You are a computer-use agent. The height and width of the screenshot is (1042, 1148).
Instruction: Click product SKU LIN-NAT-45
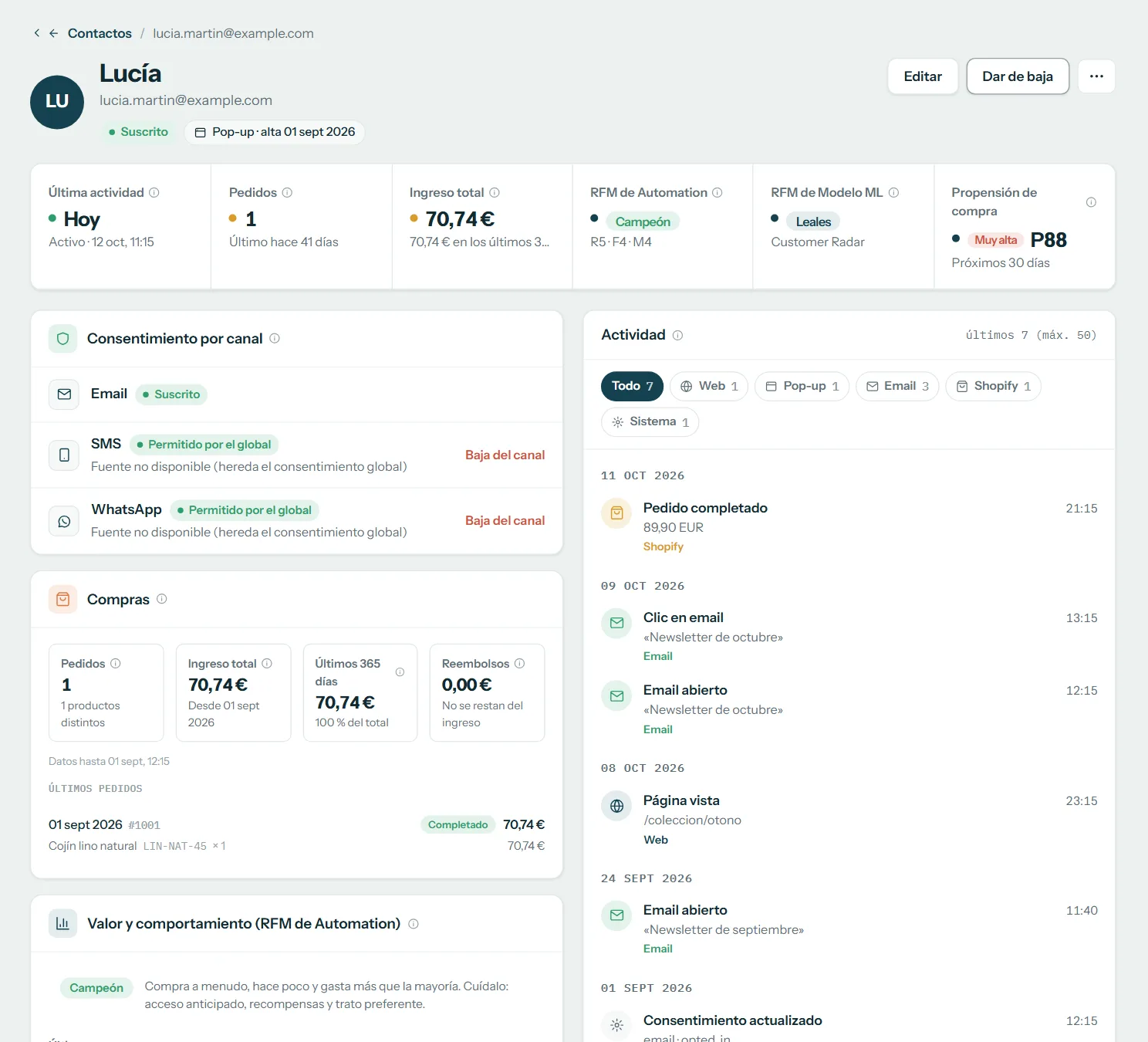pos(175,847)
